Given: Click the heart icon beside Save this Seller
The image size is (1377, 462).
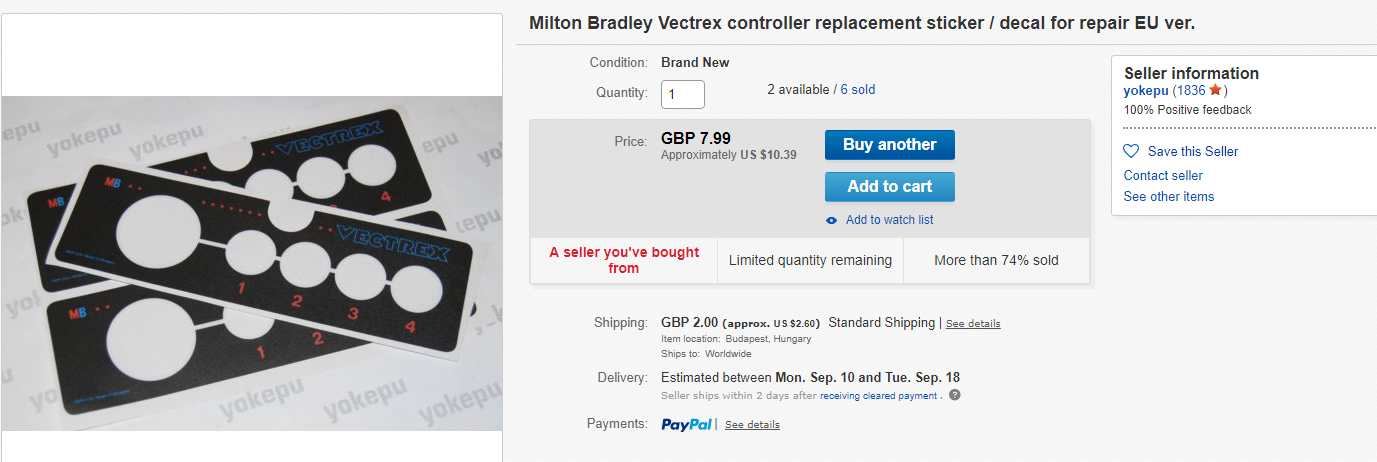Looking at the screenshot, I should [1131, 151].
